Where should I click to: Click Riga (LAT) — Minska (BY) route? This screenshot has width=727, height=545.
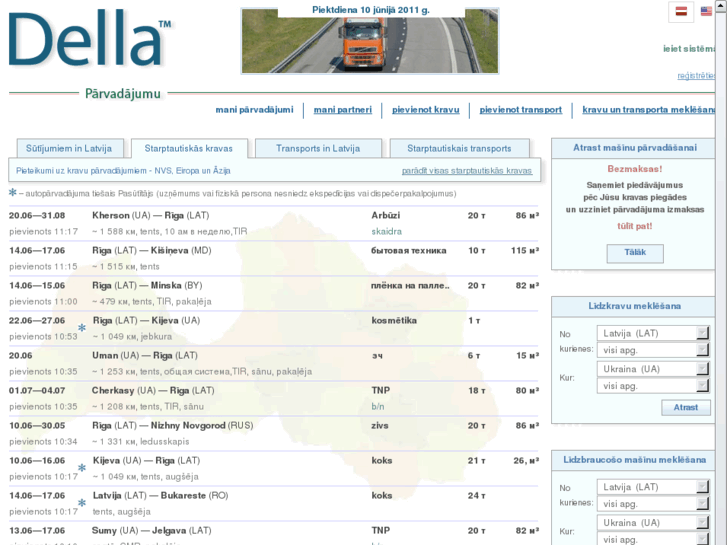(147, 286)
